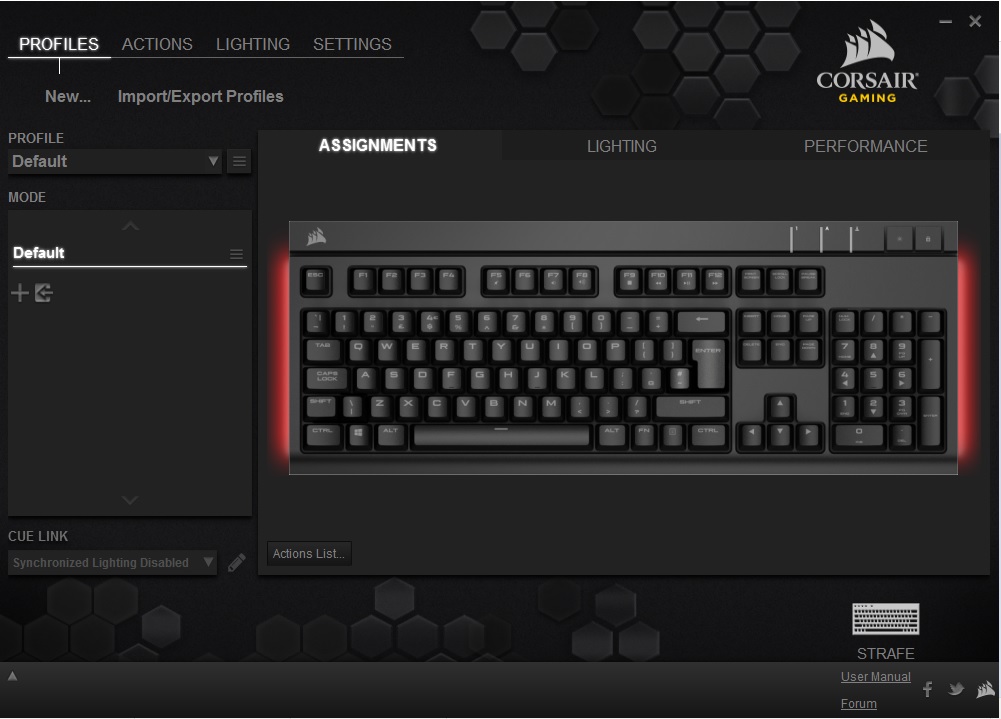Screen dimensions: 1001x719
Task: Click the import mode icon
Action: tap(43, 293)
